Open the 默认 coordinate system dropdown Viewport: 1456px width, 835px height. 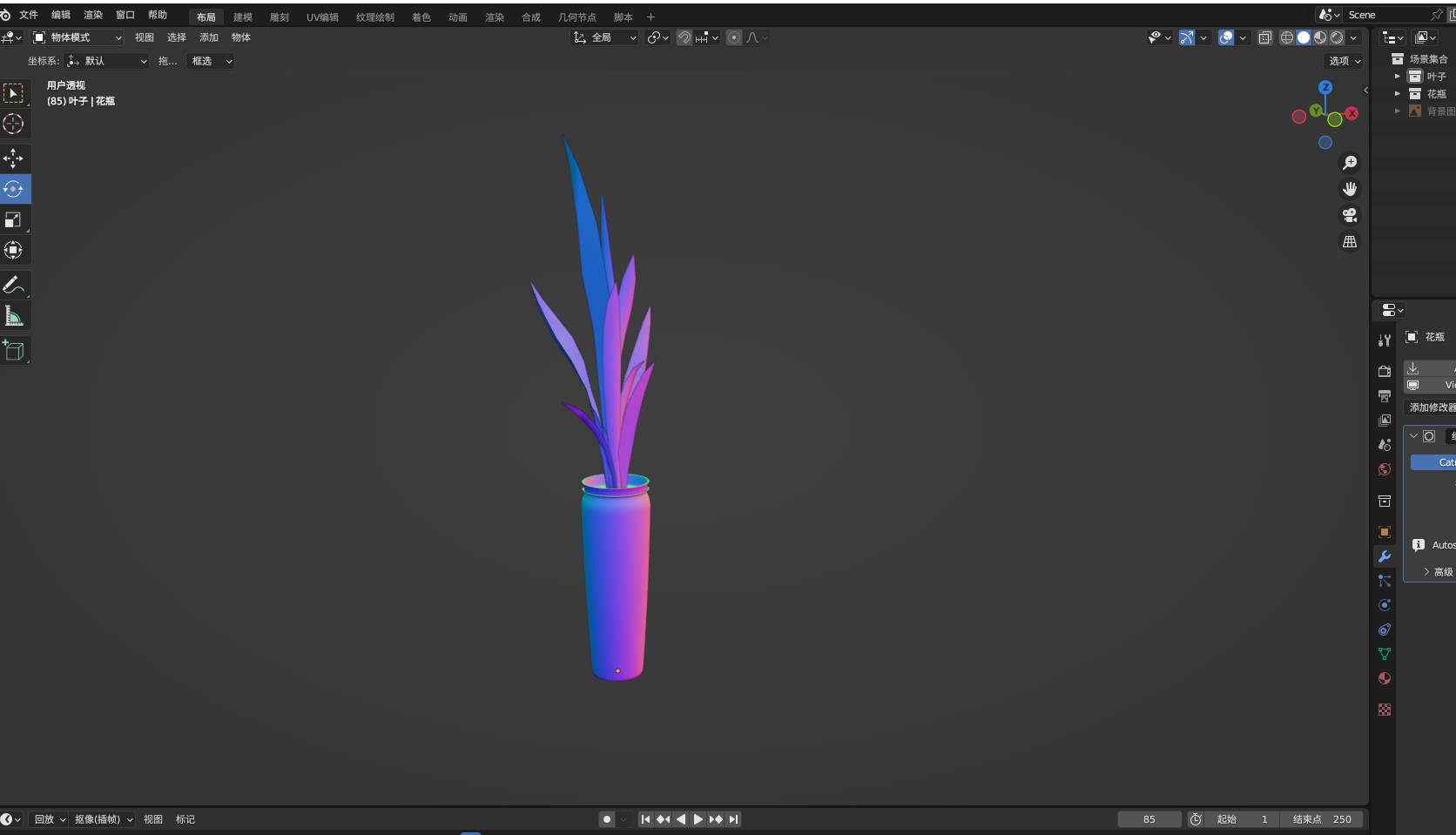[106, 61]
